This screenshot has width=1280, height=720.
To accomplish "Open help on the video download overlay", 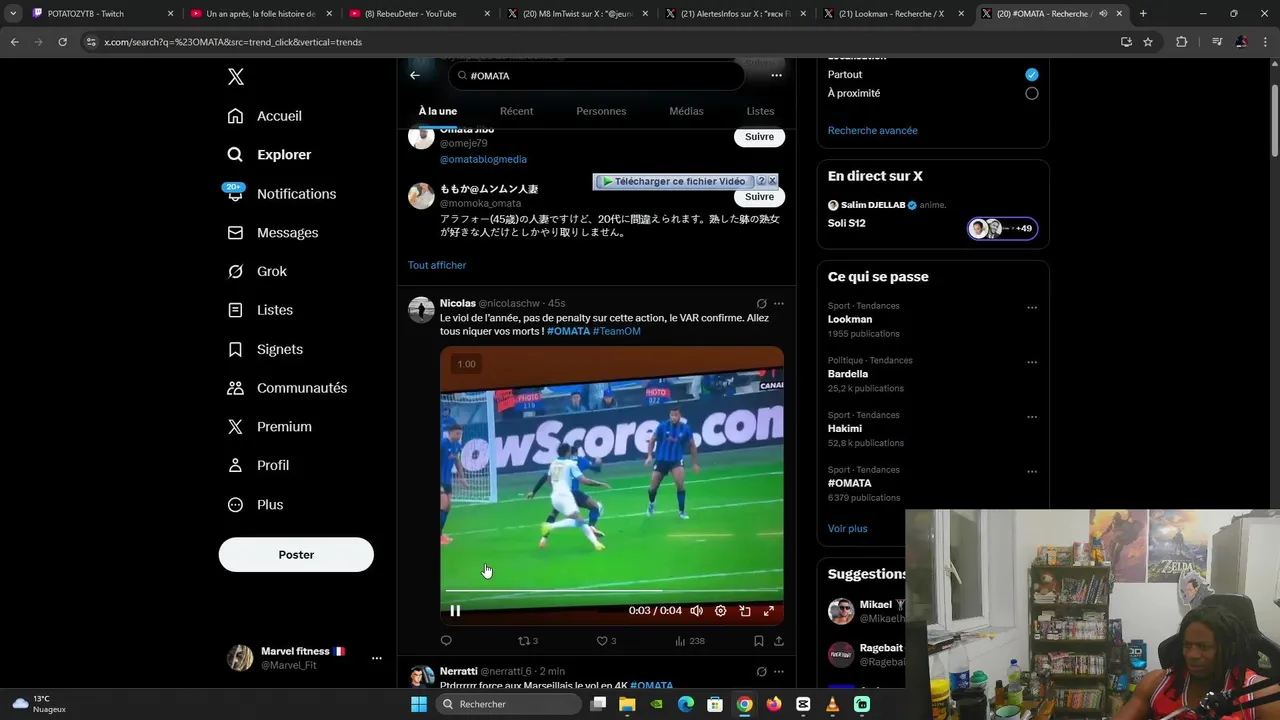I will [x=761, y=181].
